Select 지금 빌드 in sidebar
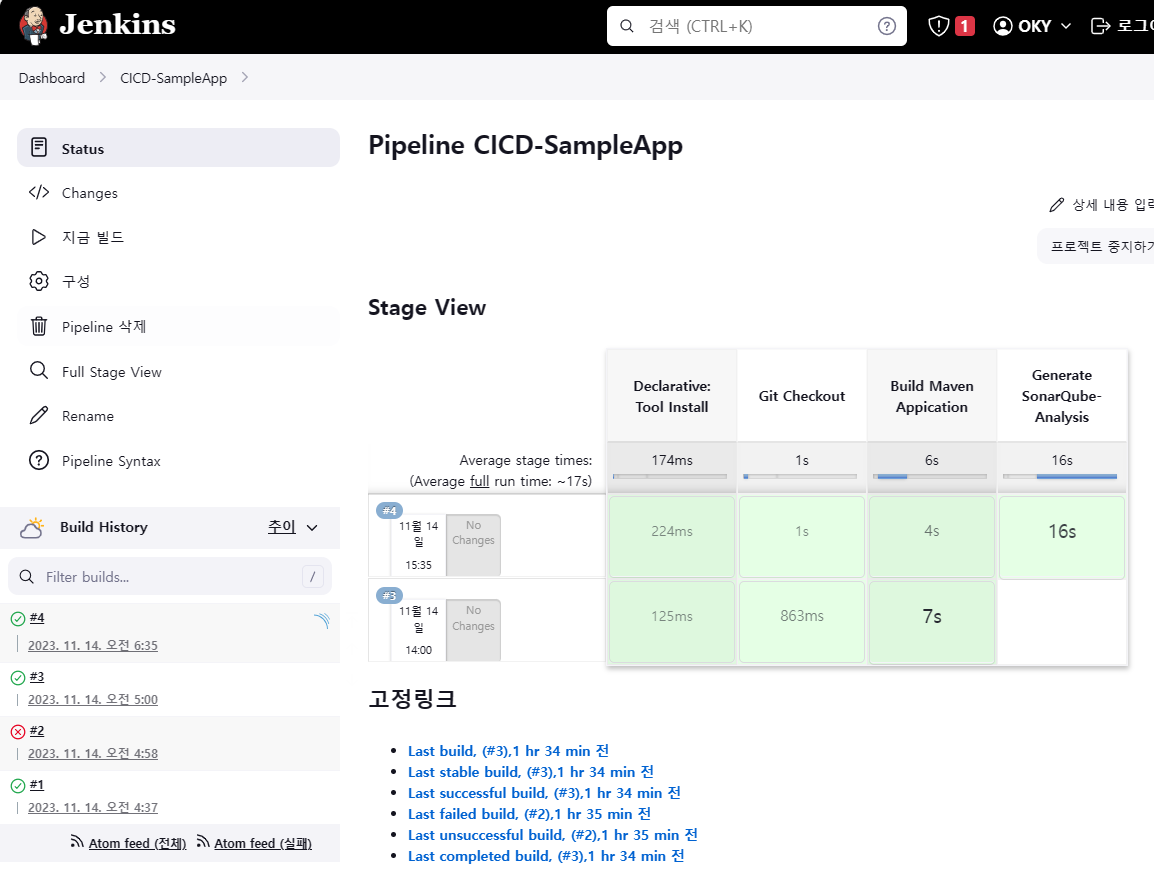The width and height of the screenshot is (1154, 888). [x=178, y=237]
